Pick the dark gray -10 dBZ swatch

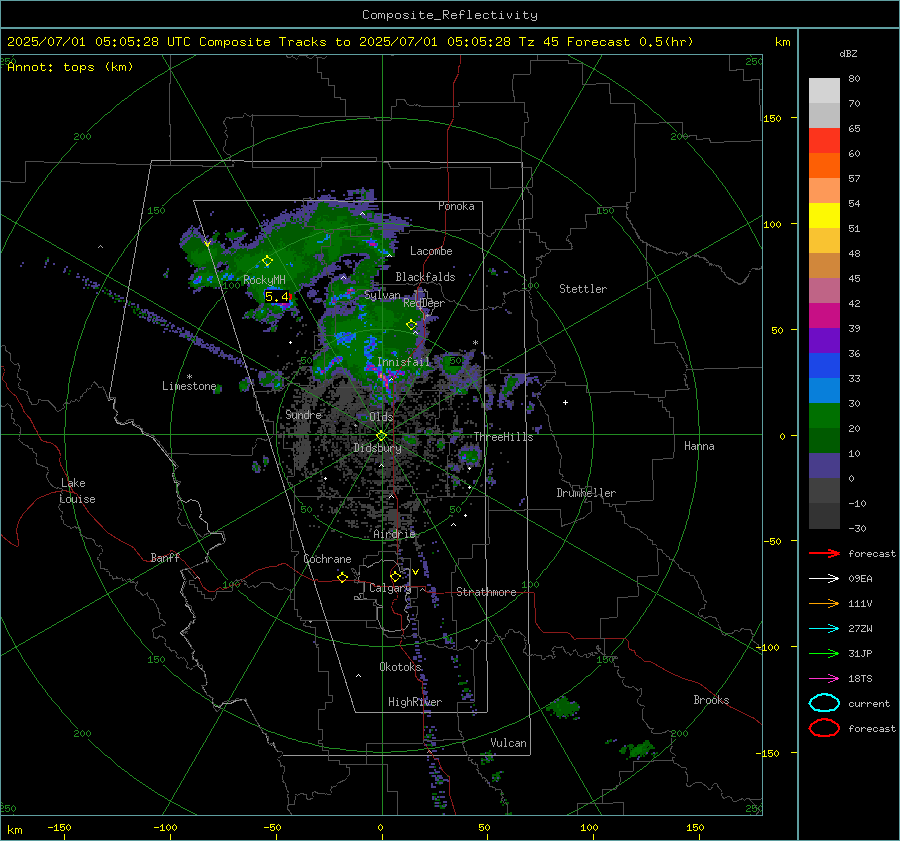coord(824,515)
